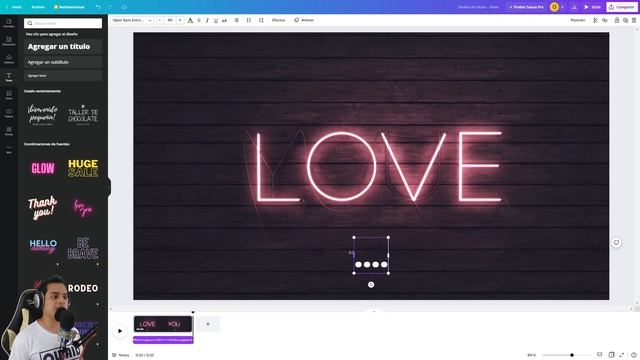Click the rotate handle below selected text
Image resolution: width=640 pixels, height=360 pixels.
pos(371,284)
